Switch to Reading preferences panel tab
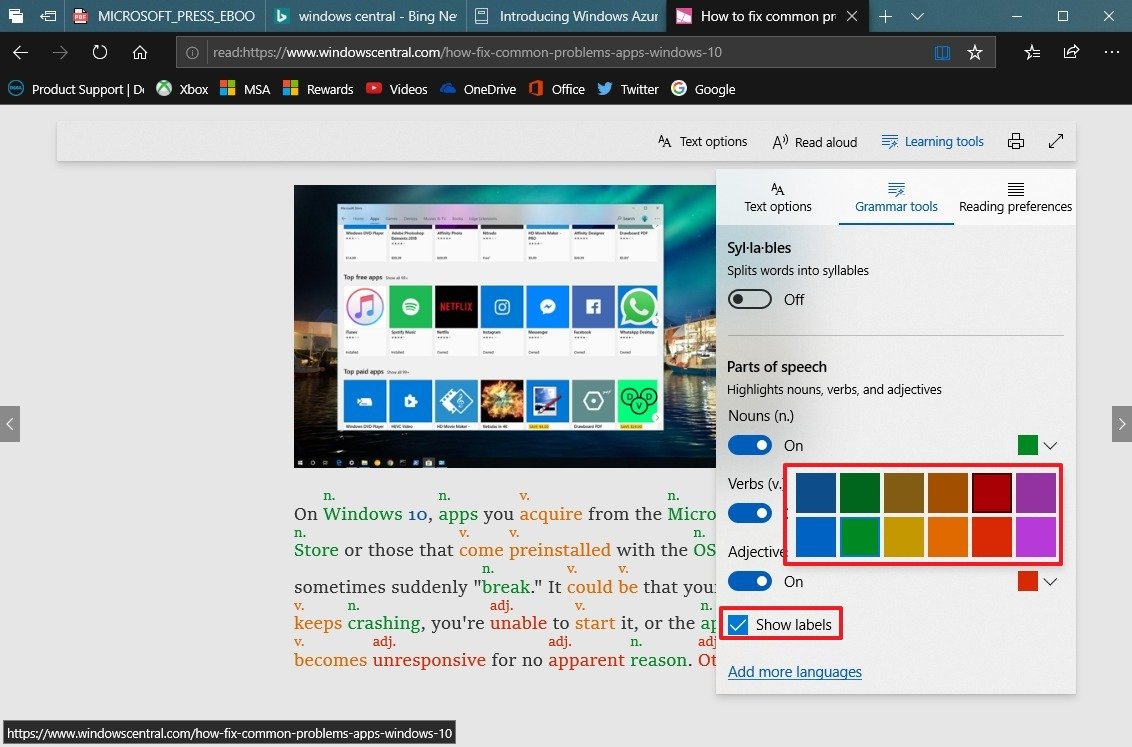The image size is (1132, 747). [x=1015, y=197]
